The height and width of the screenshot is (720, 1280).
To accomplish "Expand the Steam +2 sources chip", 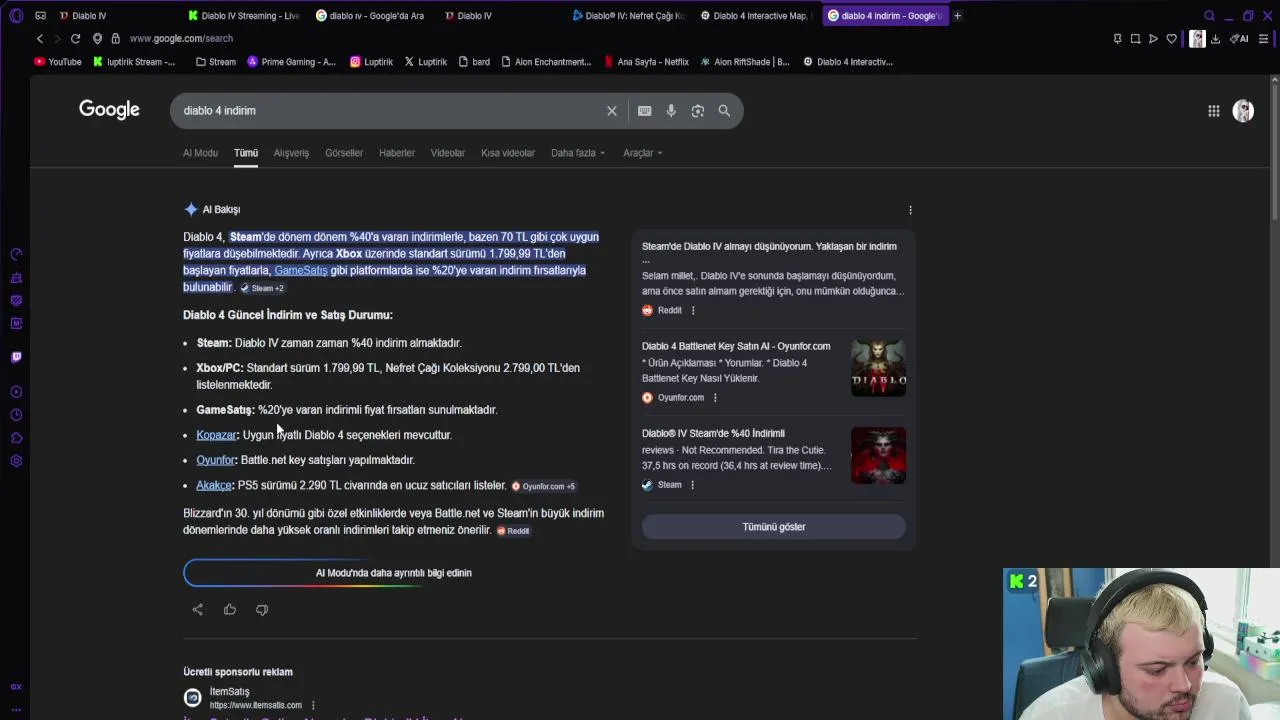I will point(262,288).
